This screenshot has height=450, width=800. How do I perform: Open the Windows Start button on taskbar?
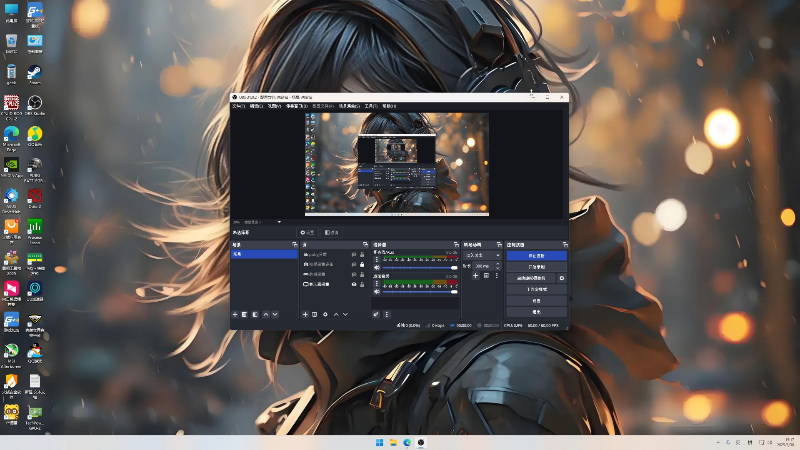point(380,442)
